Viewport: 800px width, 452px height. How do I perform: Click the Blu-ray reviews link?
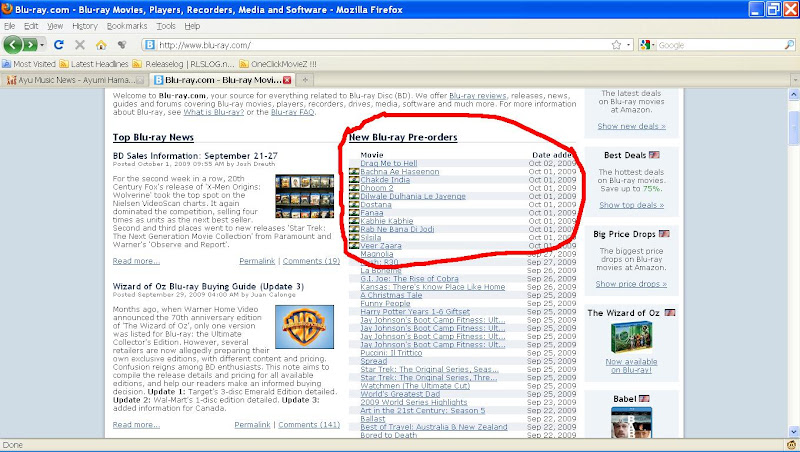coord(478,95)
